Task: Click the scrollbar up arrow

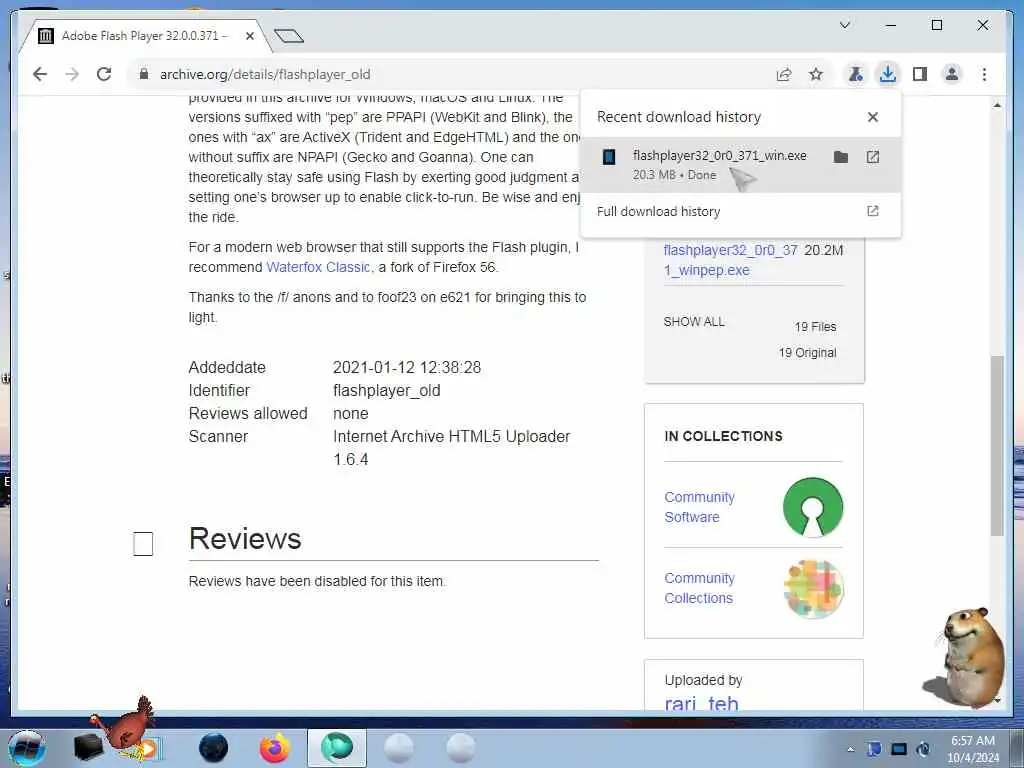Action: (997, 105)
